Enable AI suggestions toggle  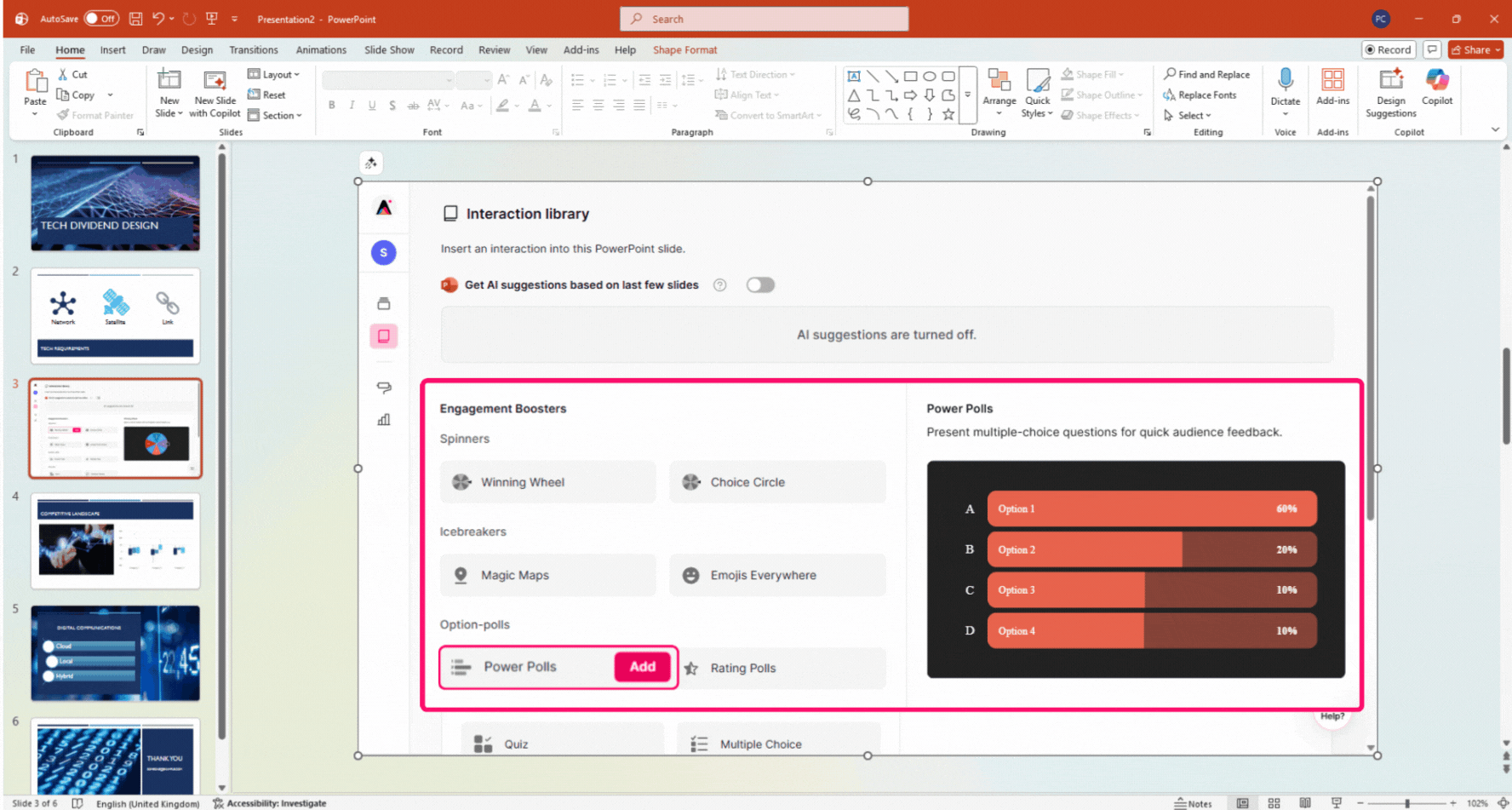[760, 285]
